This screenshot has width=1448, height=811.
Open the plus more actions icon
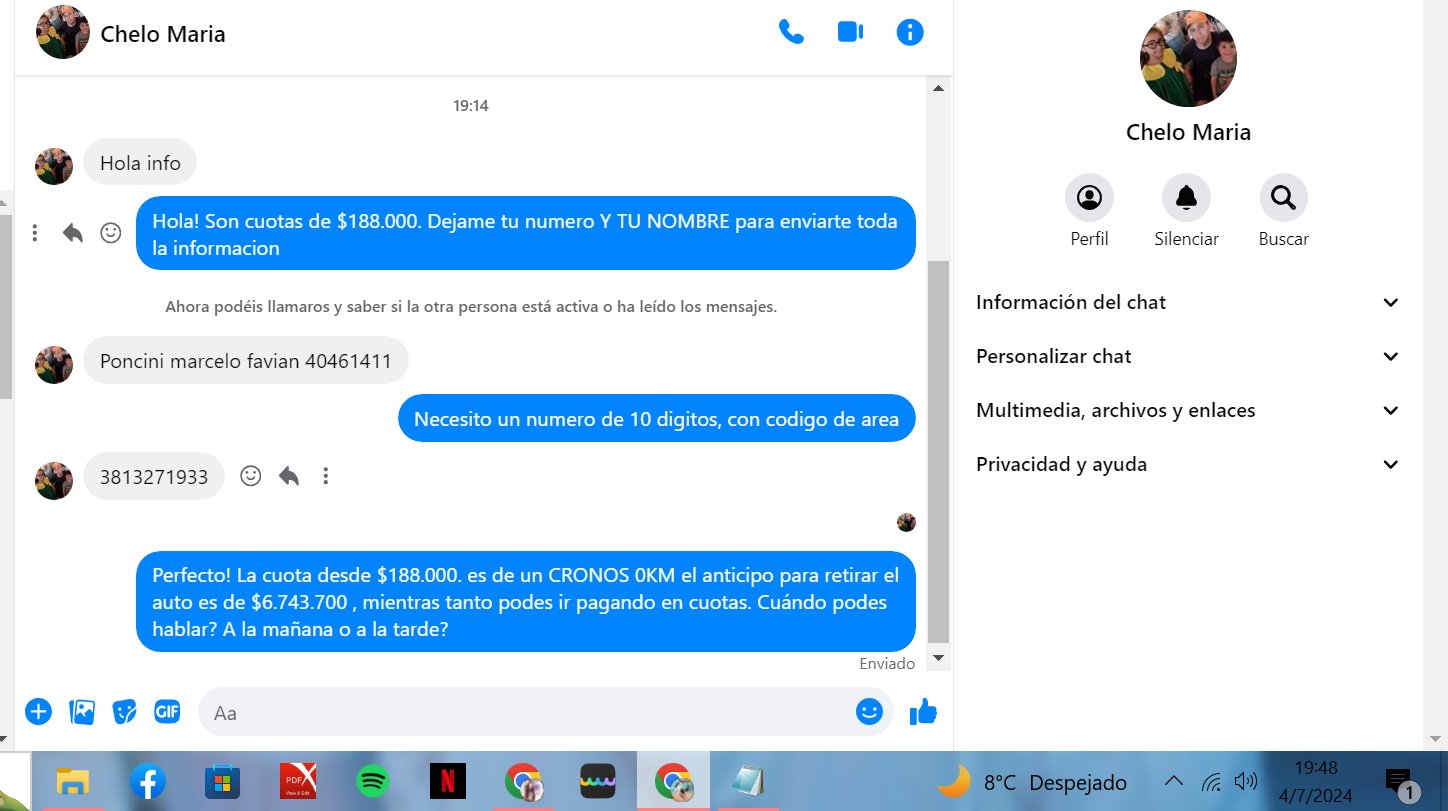[x=38, y=712]
